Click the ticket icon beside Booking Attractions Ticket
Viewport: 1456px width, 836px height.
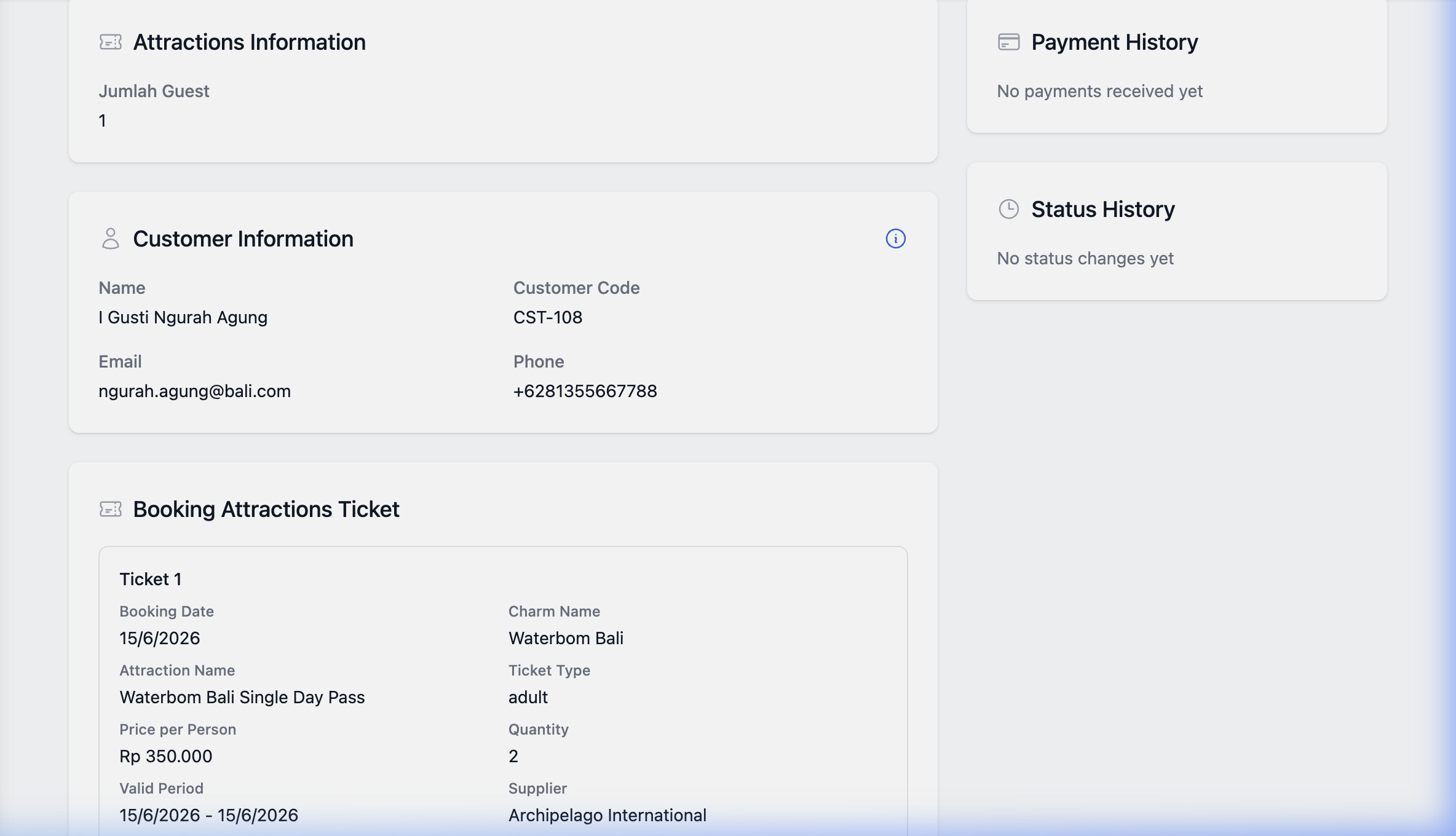pos(111,509)
